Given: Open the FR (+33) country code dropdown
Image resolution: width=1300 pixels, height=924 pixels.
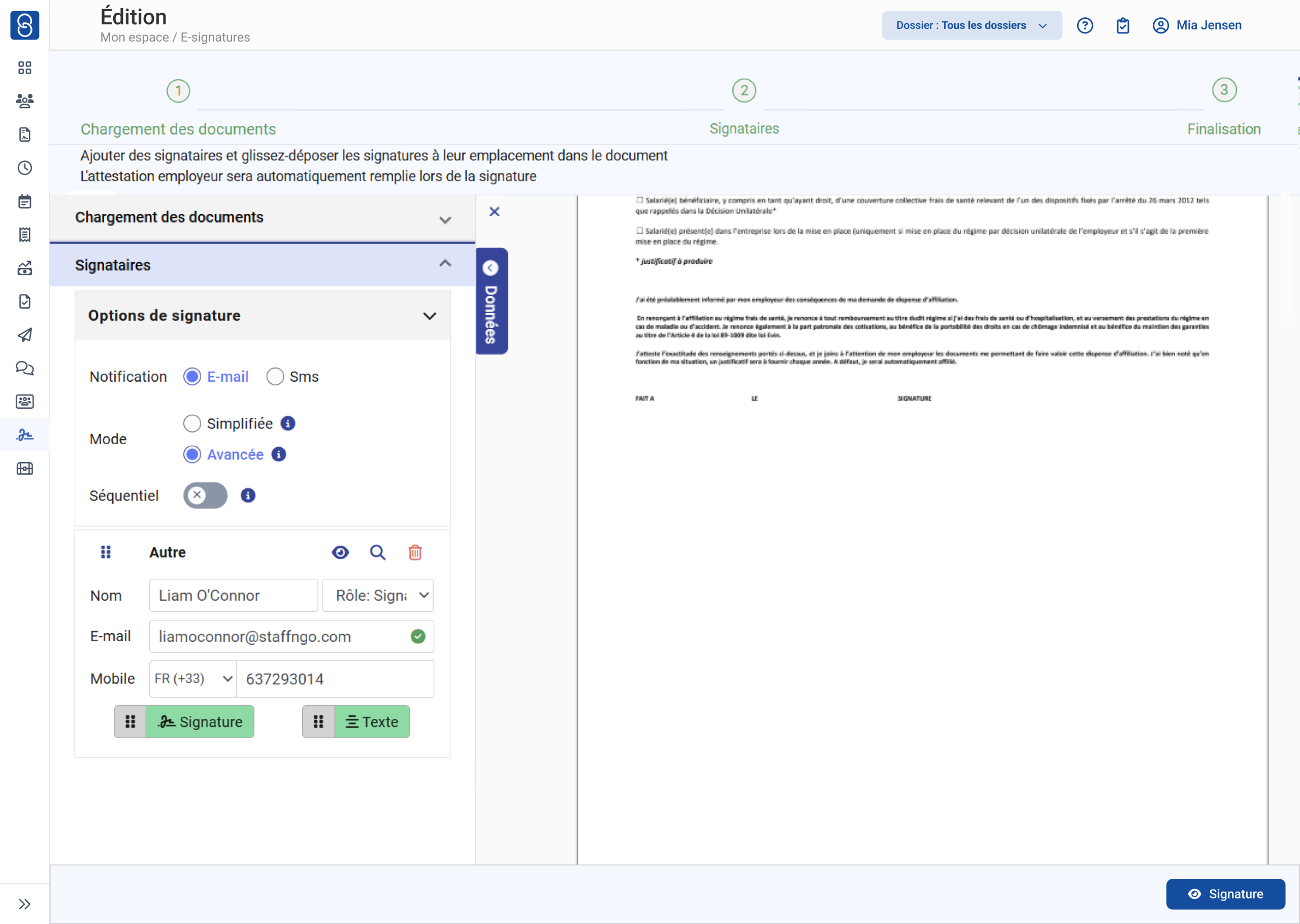Looking at the screenshot, I should [193, 679].
